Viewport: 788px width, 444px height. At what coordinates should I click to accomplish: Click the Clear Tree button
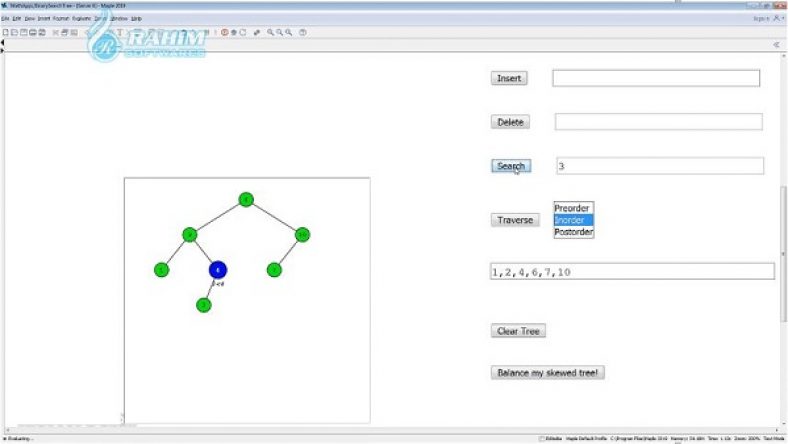coord(518,331)
